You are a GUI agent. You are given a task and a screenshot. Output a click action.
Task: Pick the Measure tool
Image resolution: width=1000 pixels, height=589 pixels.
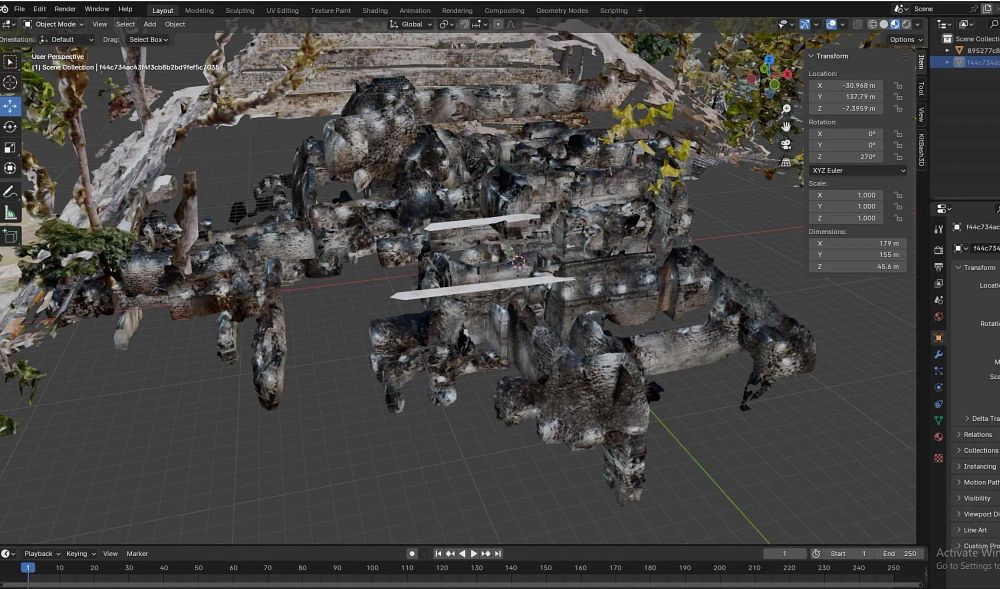(x=10, y=212)
